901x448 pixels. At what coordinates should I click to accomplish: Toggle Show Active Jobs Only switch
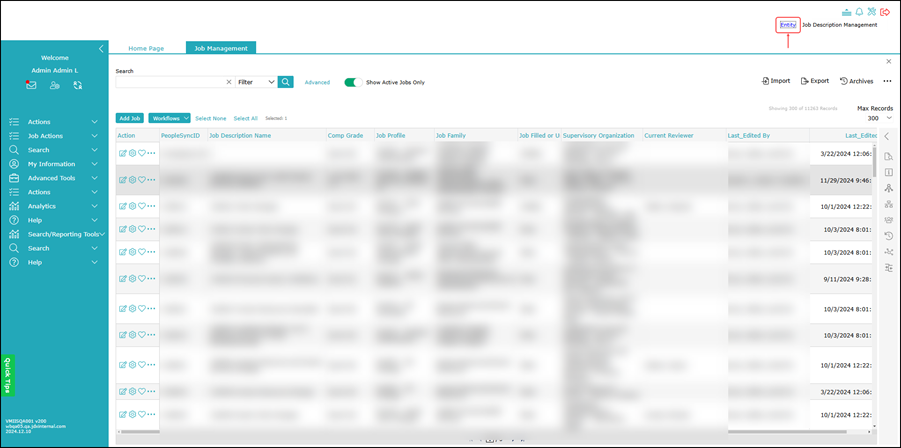click(353, 82)
